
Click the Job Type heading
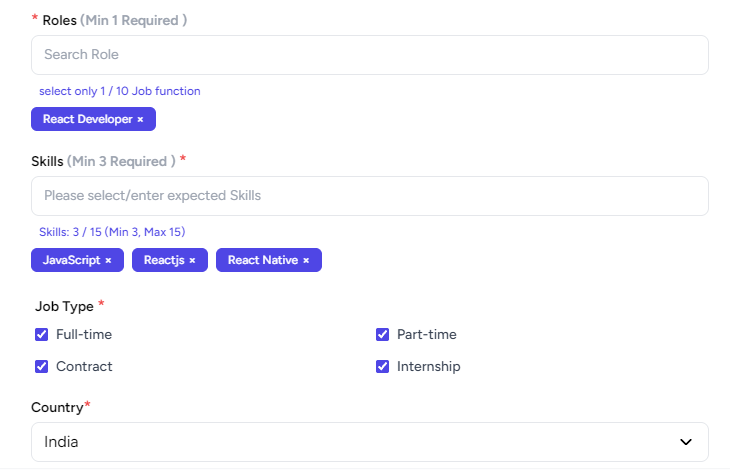(x=64, y=306)
